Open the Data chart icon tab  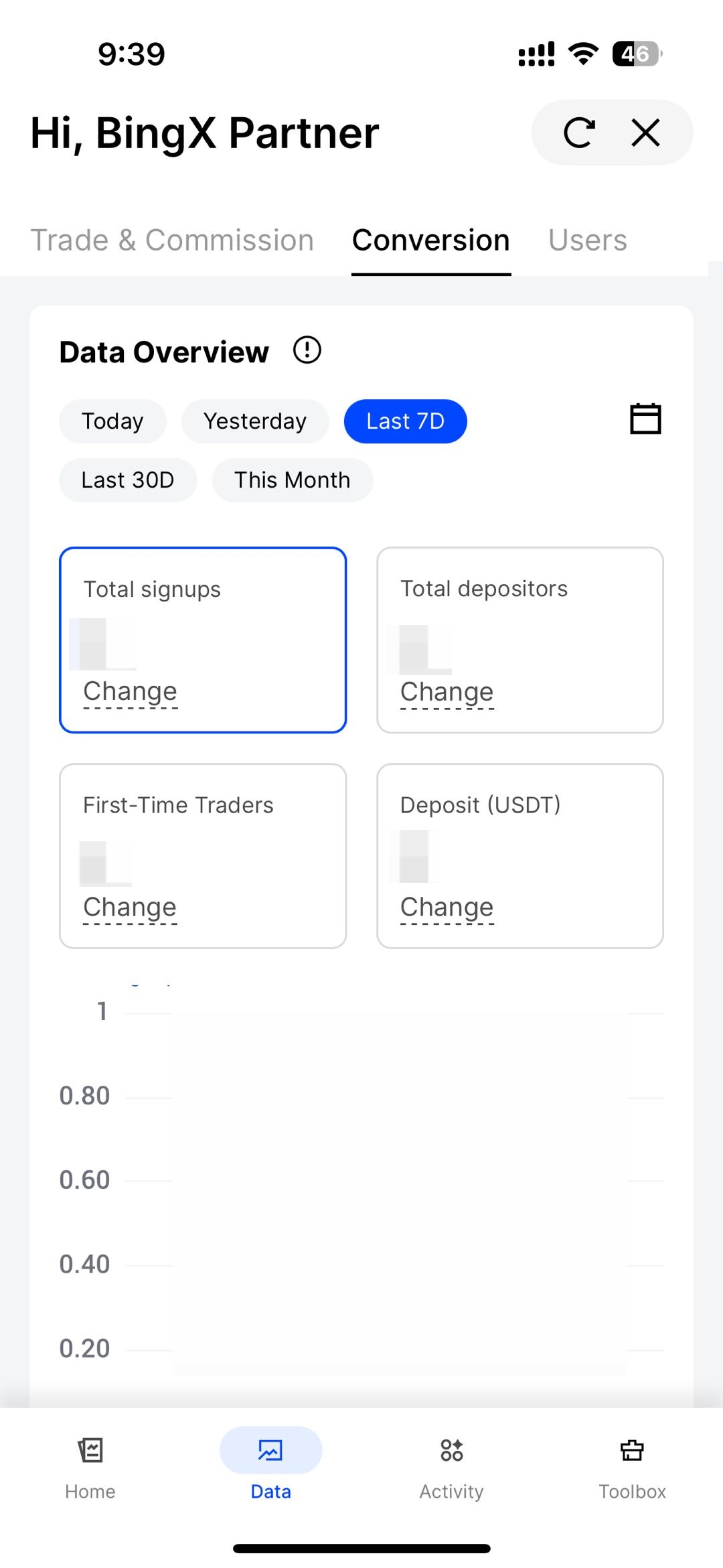(270, 1451)
